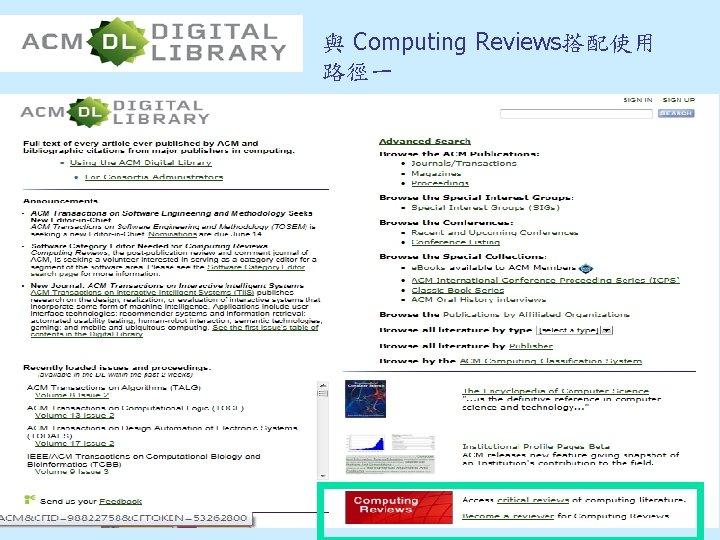Click into the search text field
Viewport: 720px width, 540px height.
[576, 113]
